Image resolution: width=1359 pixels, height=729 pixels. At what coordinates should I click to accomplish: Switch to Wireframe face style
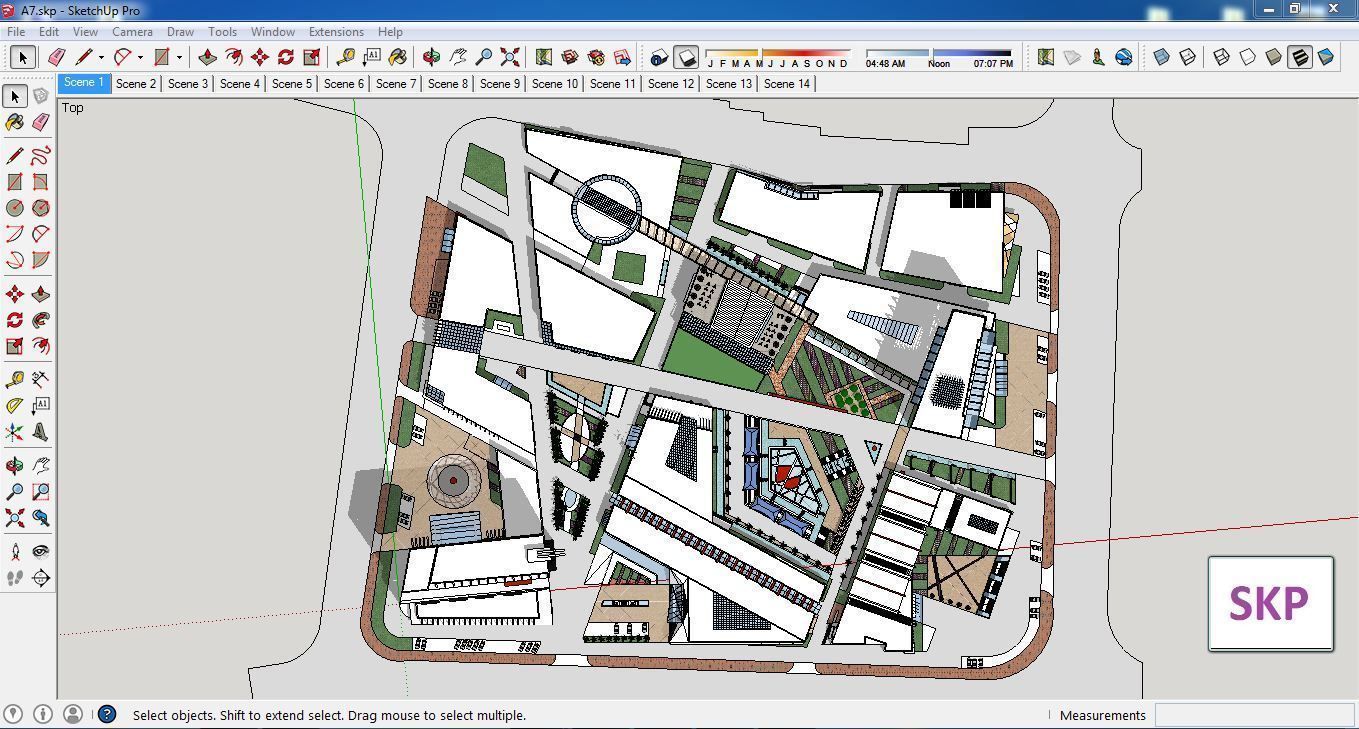tap(1222, 57)
